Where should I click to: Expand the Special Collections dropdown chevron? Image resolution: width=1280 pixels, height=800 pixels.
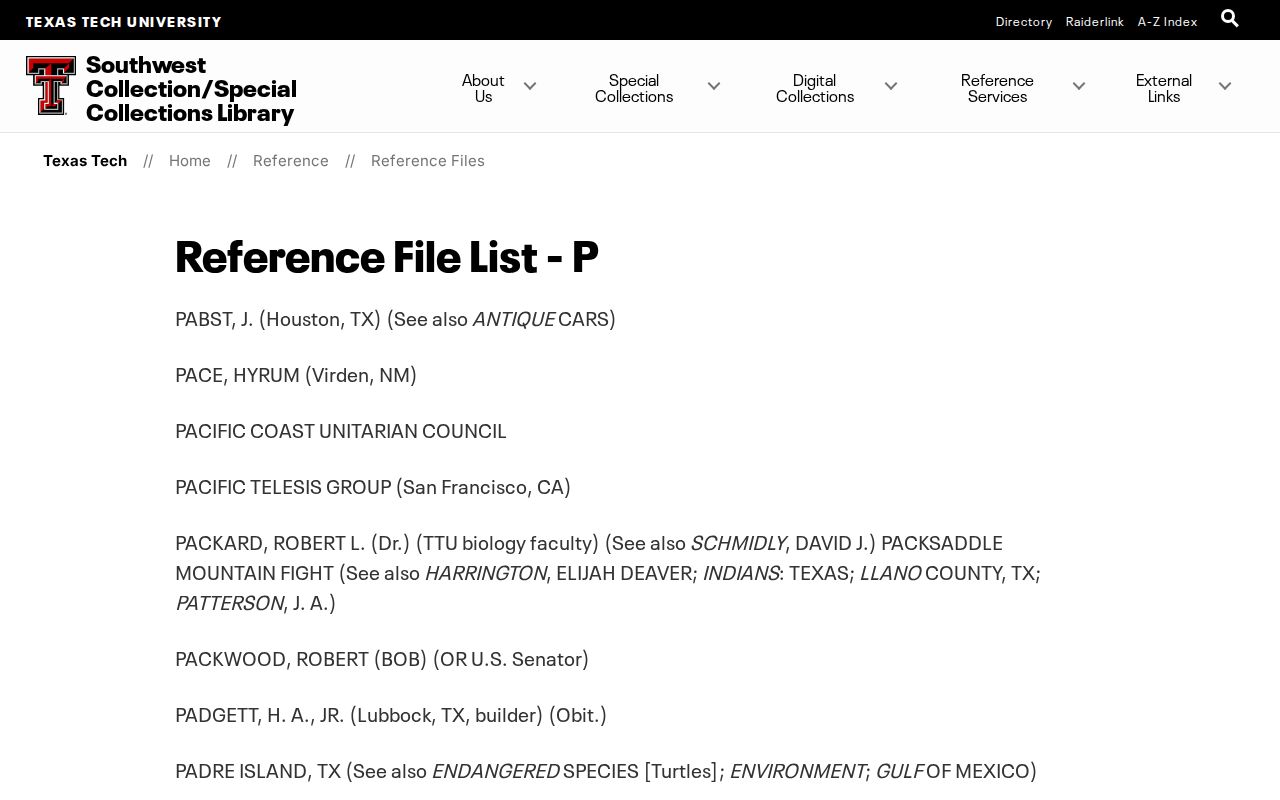click(714, 87)
